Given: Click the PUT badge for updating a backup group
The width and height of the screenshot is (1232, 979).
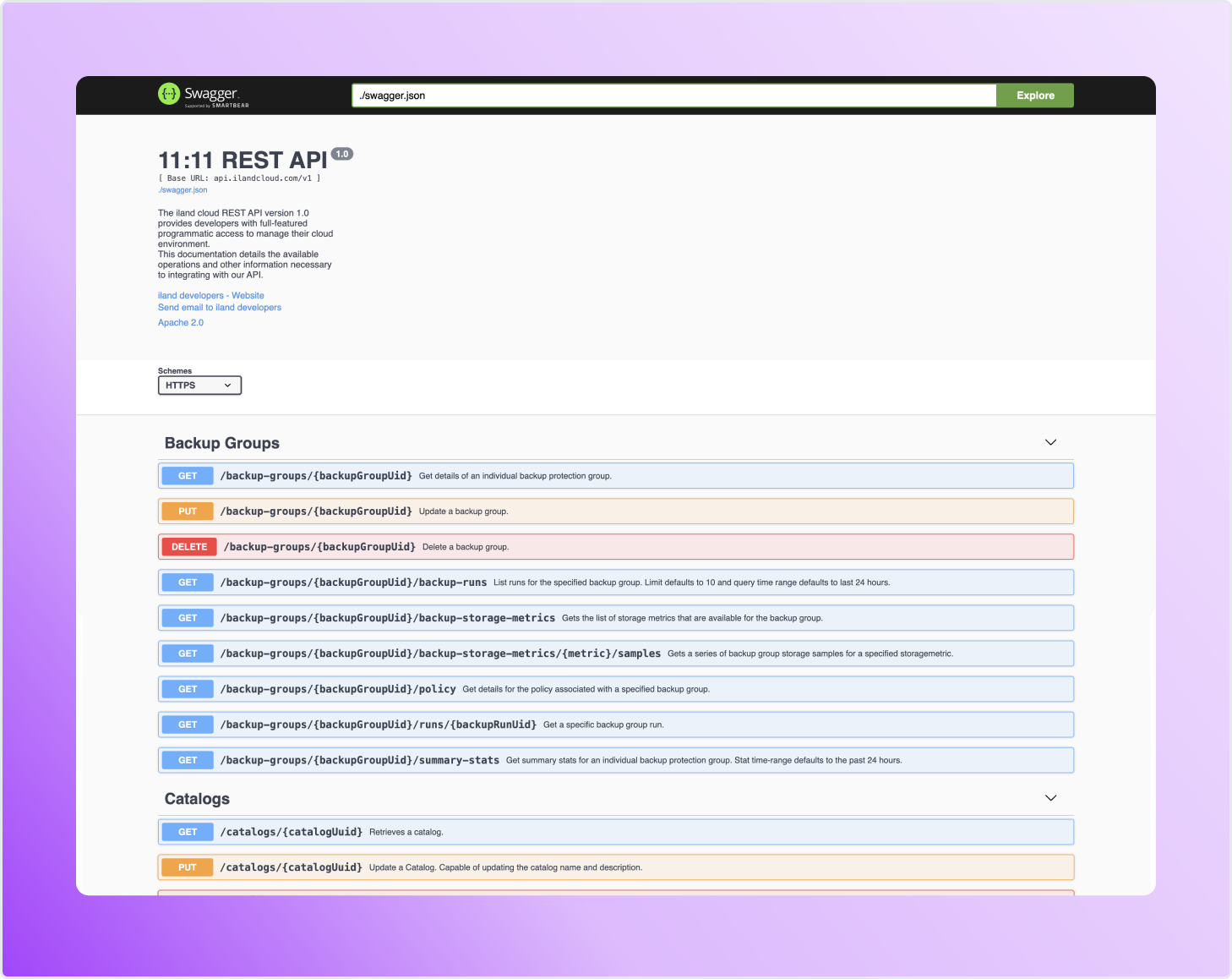Looking at the screenshot, I should click(187, 511).
